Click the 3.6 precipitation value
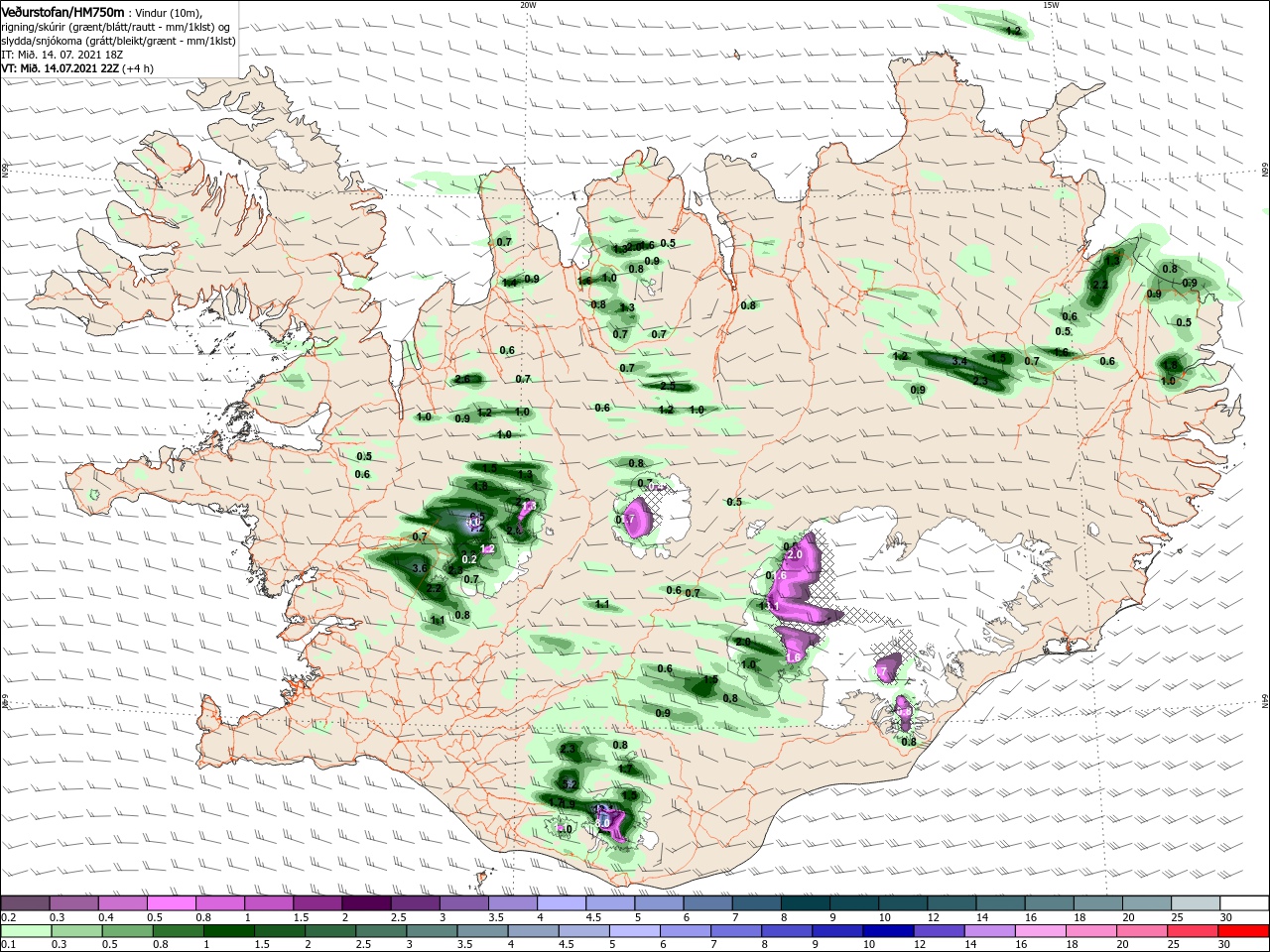The width and height of the screenshot is (1270, 952). (419, 568)
